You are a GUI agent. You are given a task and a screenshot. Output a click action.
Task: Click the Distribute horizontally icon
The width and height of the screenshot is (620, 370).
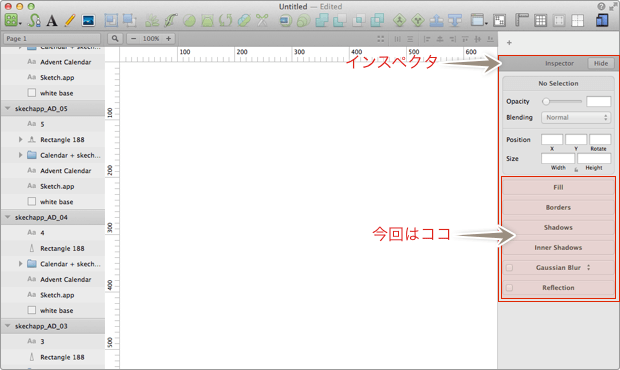click(x=397, y=39)
